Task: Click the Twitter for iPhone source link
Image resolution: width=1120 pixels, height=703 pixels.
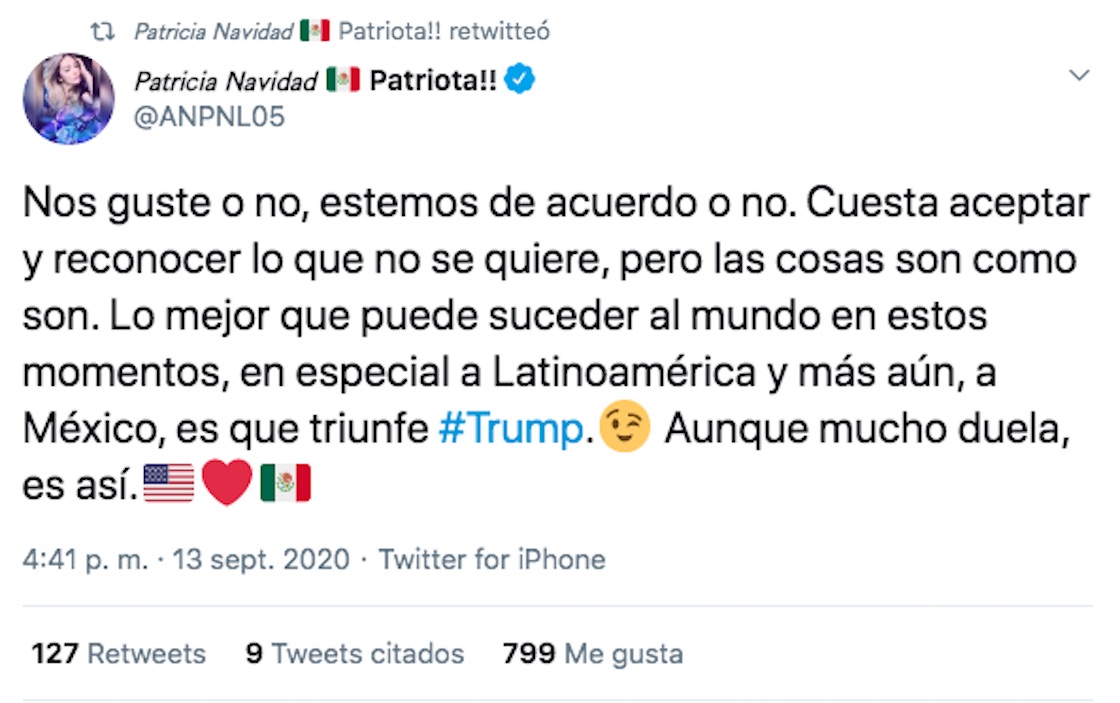Action: point(492,559)
